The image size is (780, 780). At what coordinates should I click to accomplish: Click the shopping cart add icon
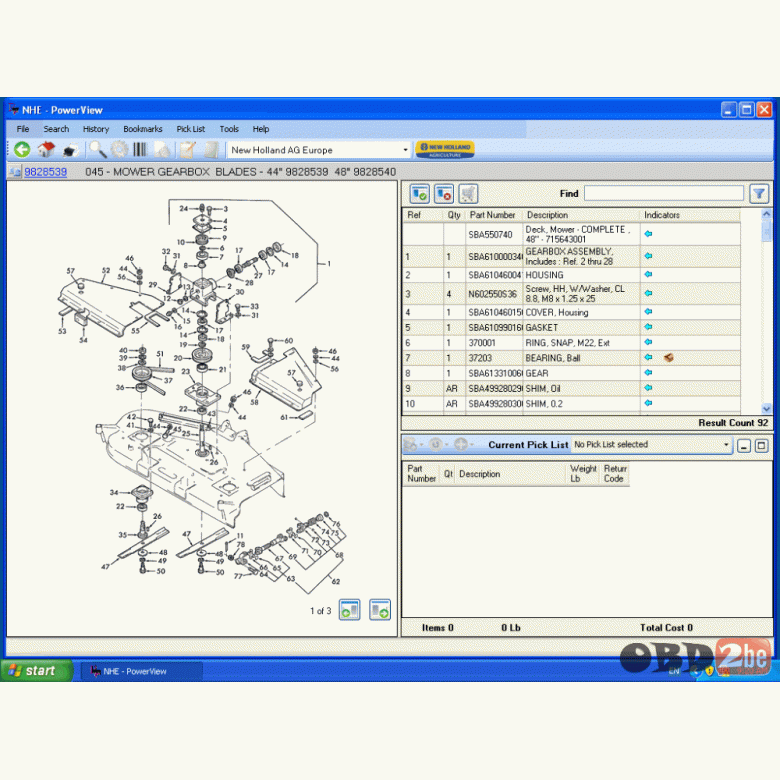pos(468,194)
